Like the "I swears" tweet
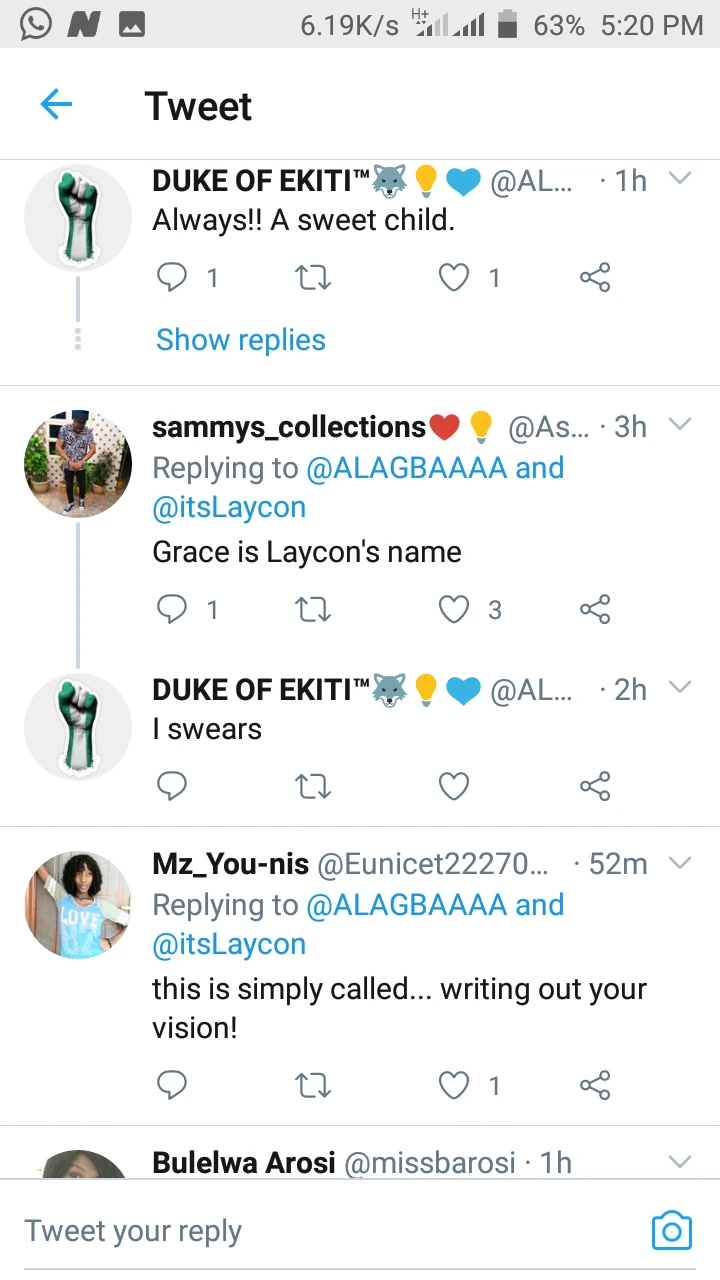The width and height of the screenshot is (720, 1280). [455, 787]
